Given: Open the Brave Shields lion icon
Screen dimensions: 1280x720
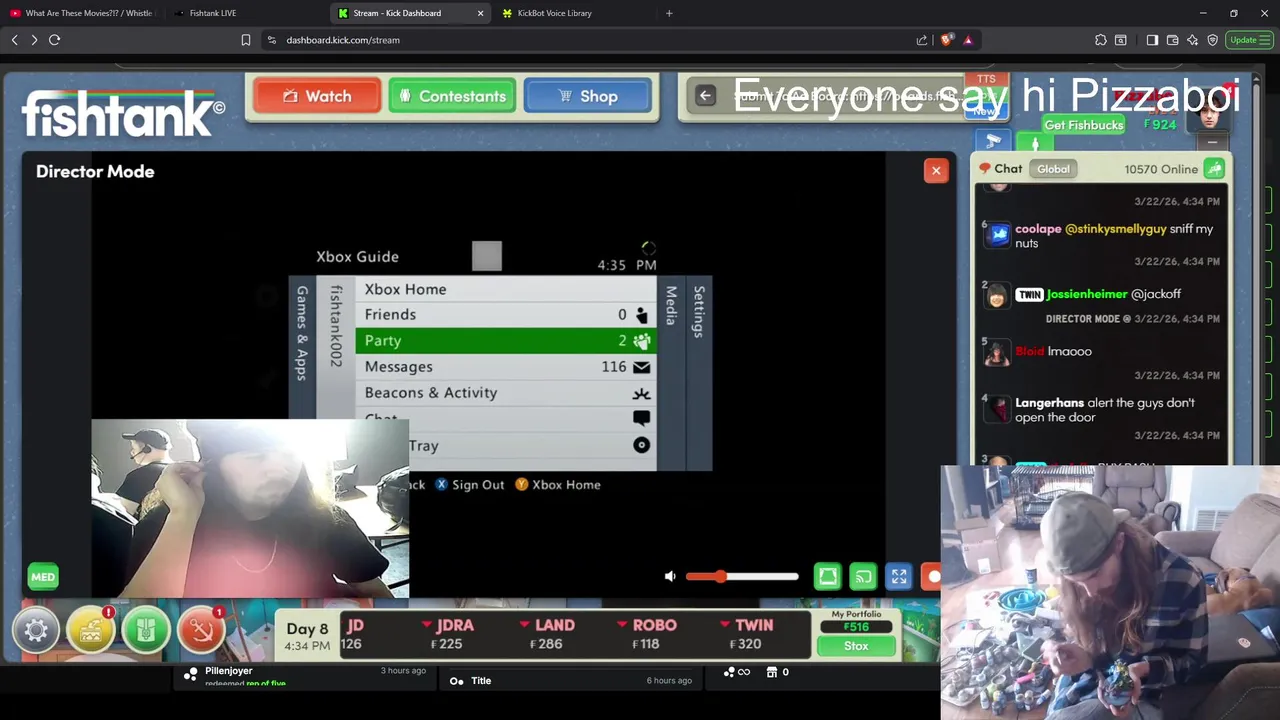Looking at the screenshot, I should 946,40.
